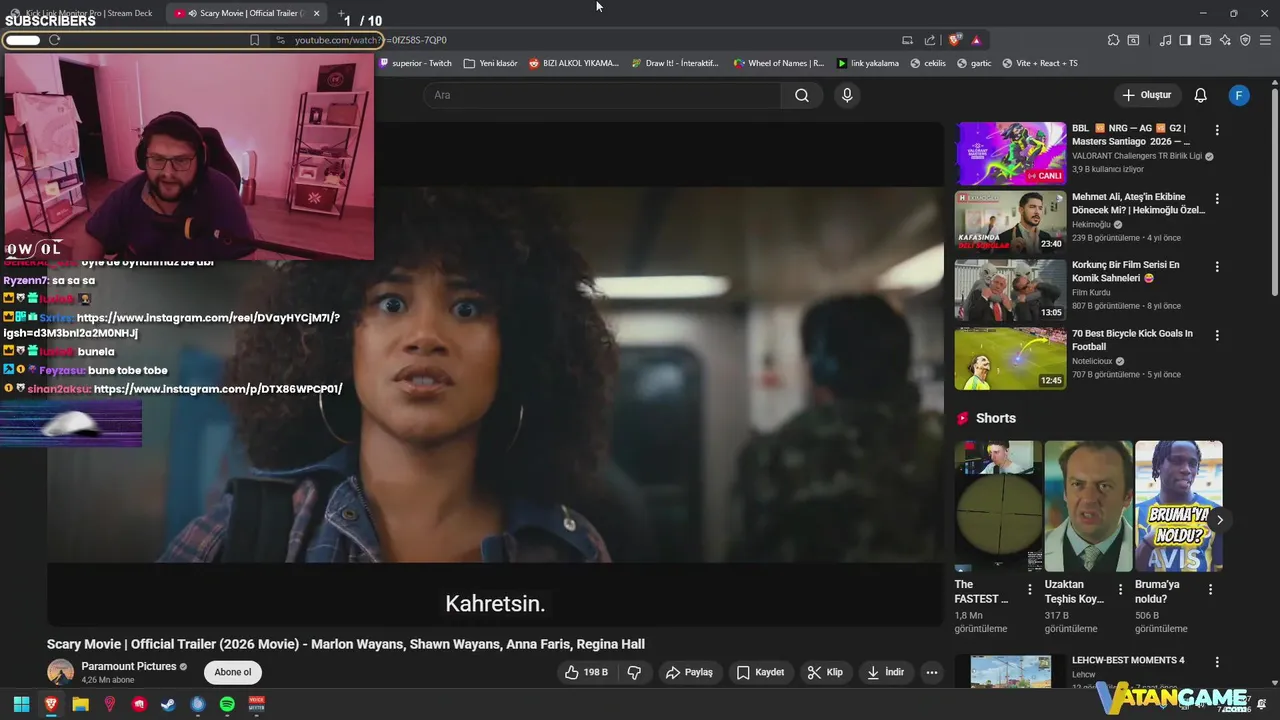Like the video with 198 B thumbs up

(x=586, y=672)
